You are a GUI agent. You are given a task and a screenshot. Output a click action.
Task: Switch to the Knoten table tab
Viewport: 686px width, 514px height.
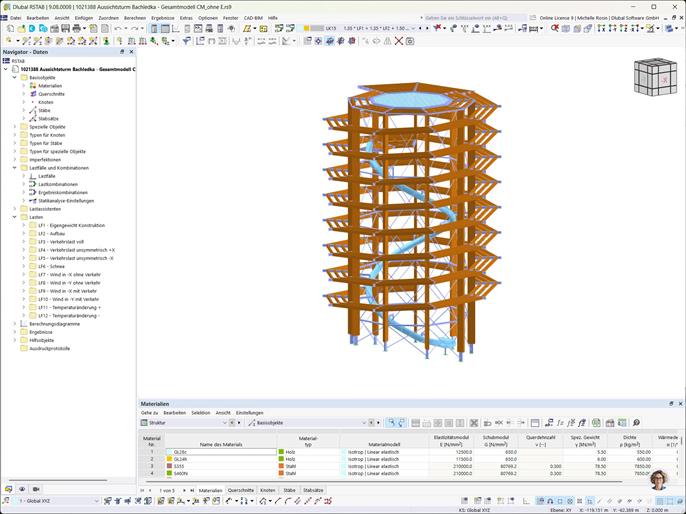[x=268, y=490]
